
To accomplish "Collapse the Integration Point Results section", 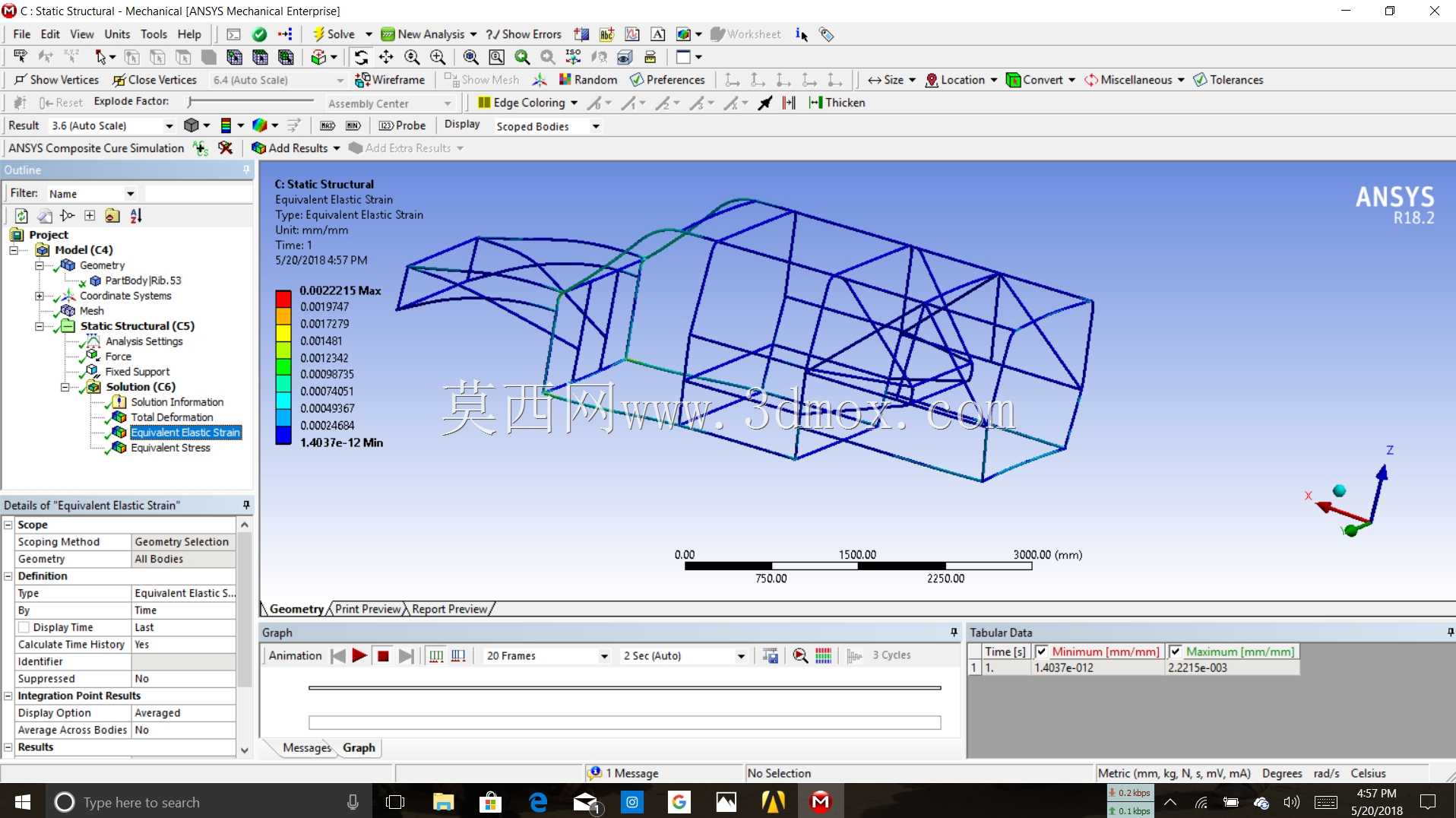I will (x=8, y=696).
